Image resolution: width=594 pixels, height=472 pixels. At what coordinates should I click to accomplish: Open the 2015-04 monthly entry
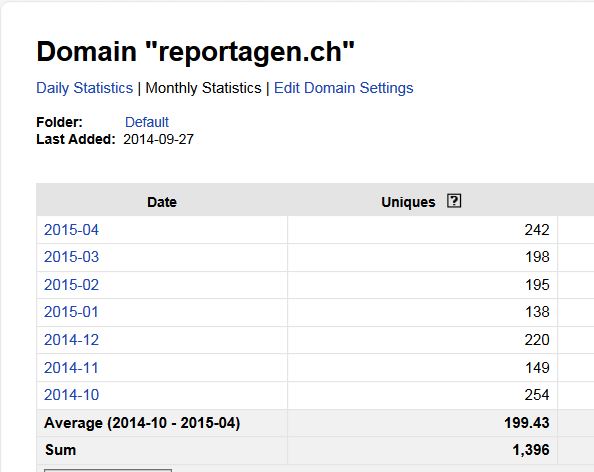71,230
